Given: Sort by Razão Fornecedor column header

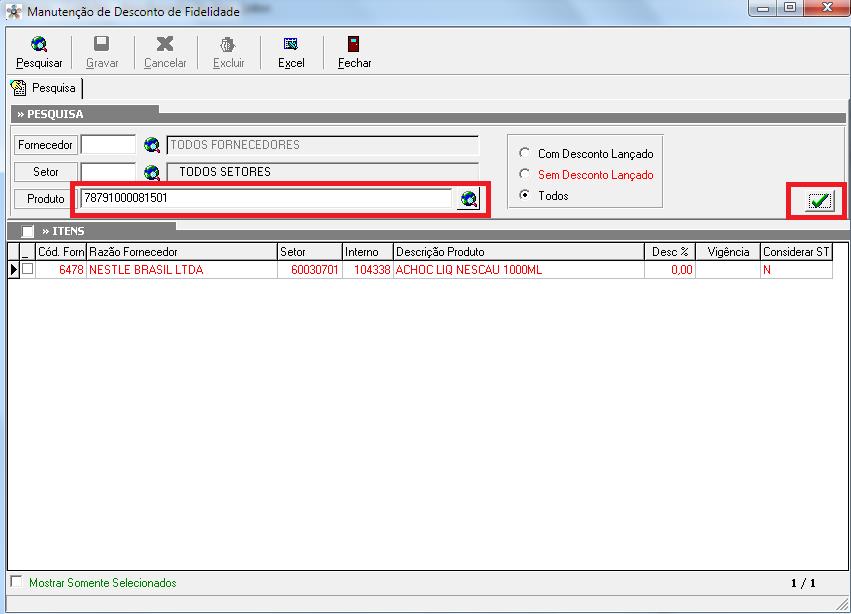Looking at the screenshot, I should (182, 252).
